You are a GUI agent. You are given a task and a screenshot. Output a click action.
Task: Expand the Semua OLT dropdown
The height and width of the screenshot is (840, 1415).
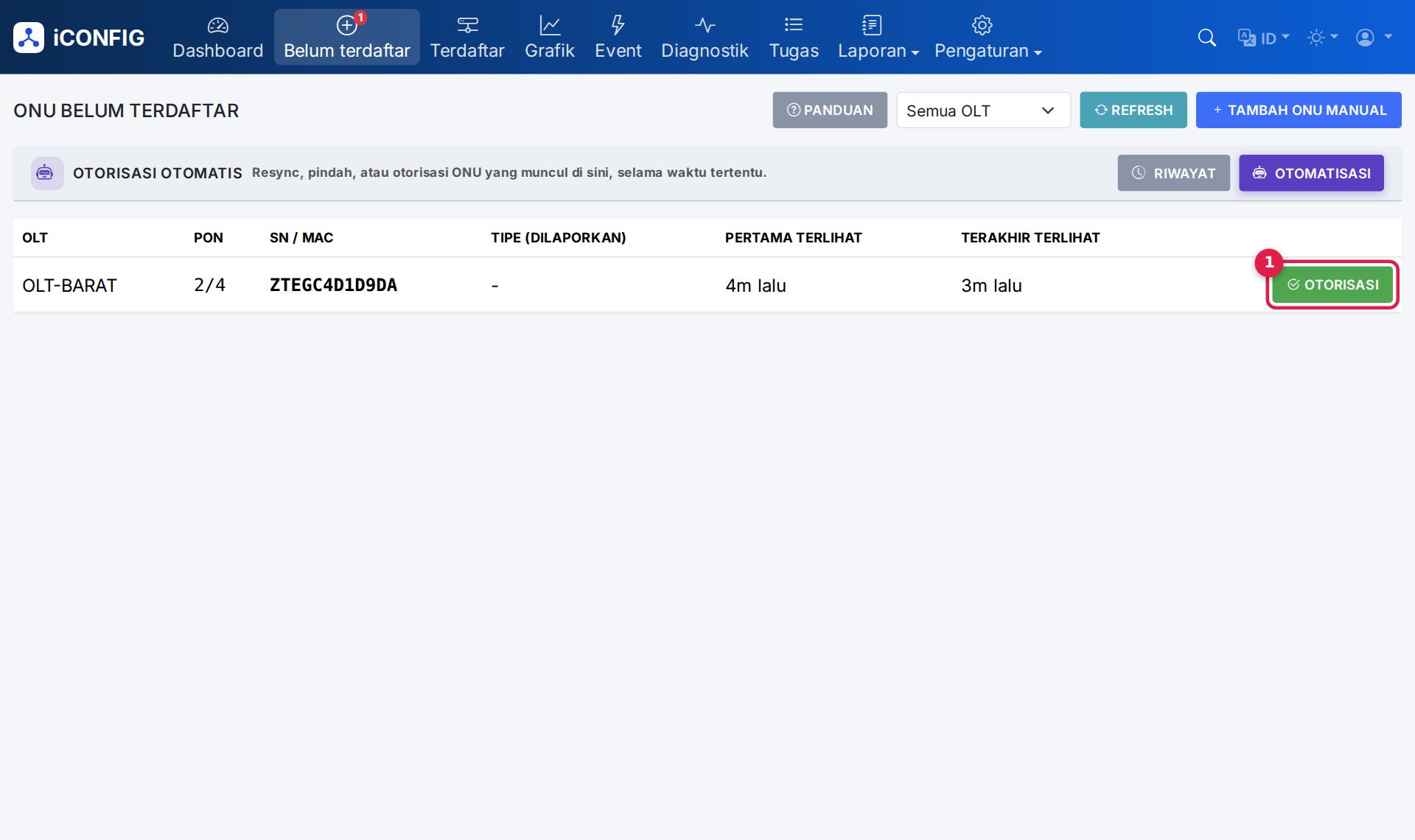[983, 111]
